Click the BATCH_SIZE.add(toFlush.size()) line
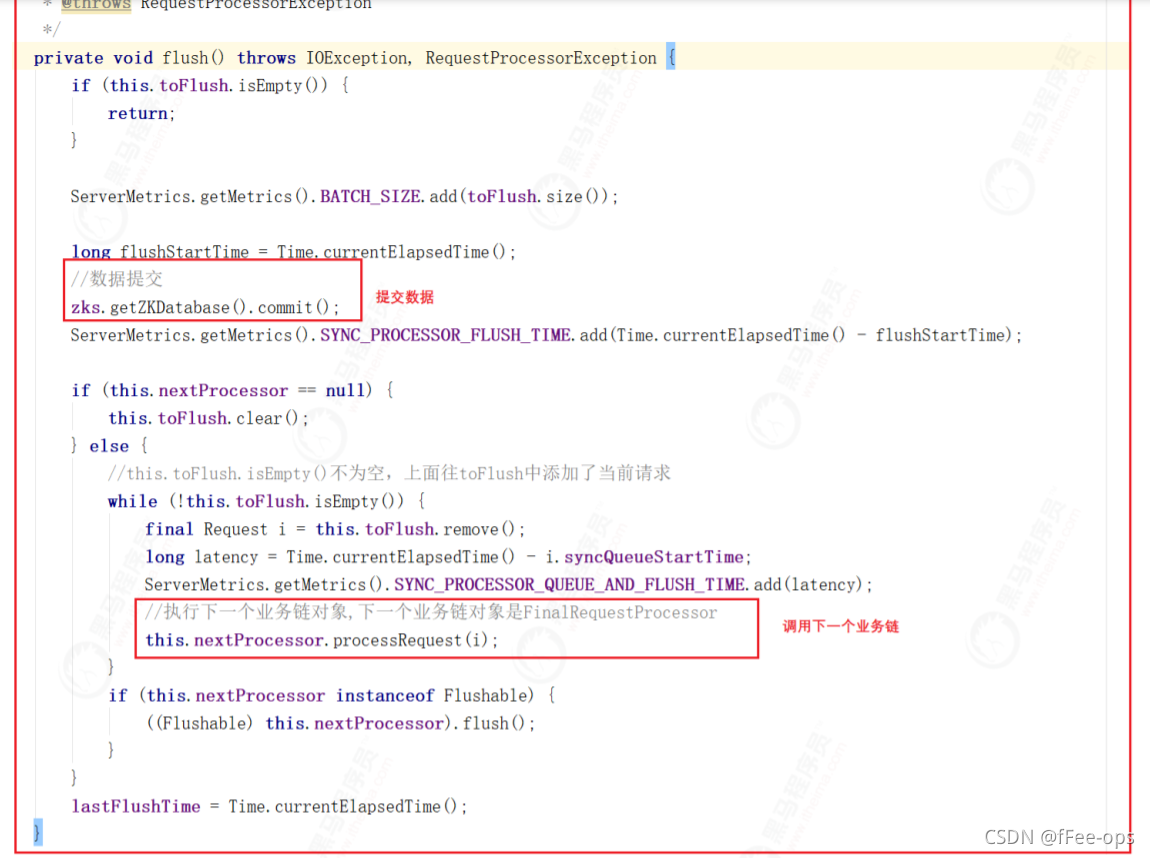Image resolution: width=1150 pixels, height=858 pixels. pos(344,197)
